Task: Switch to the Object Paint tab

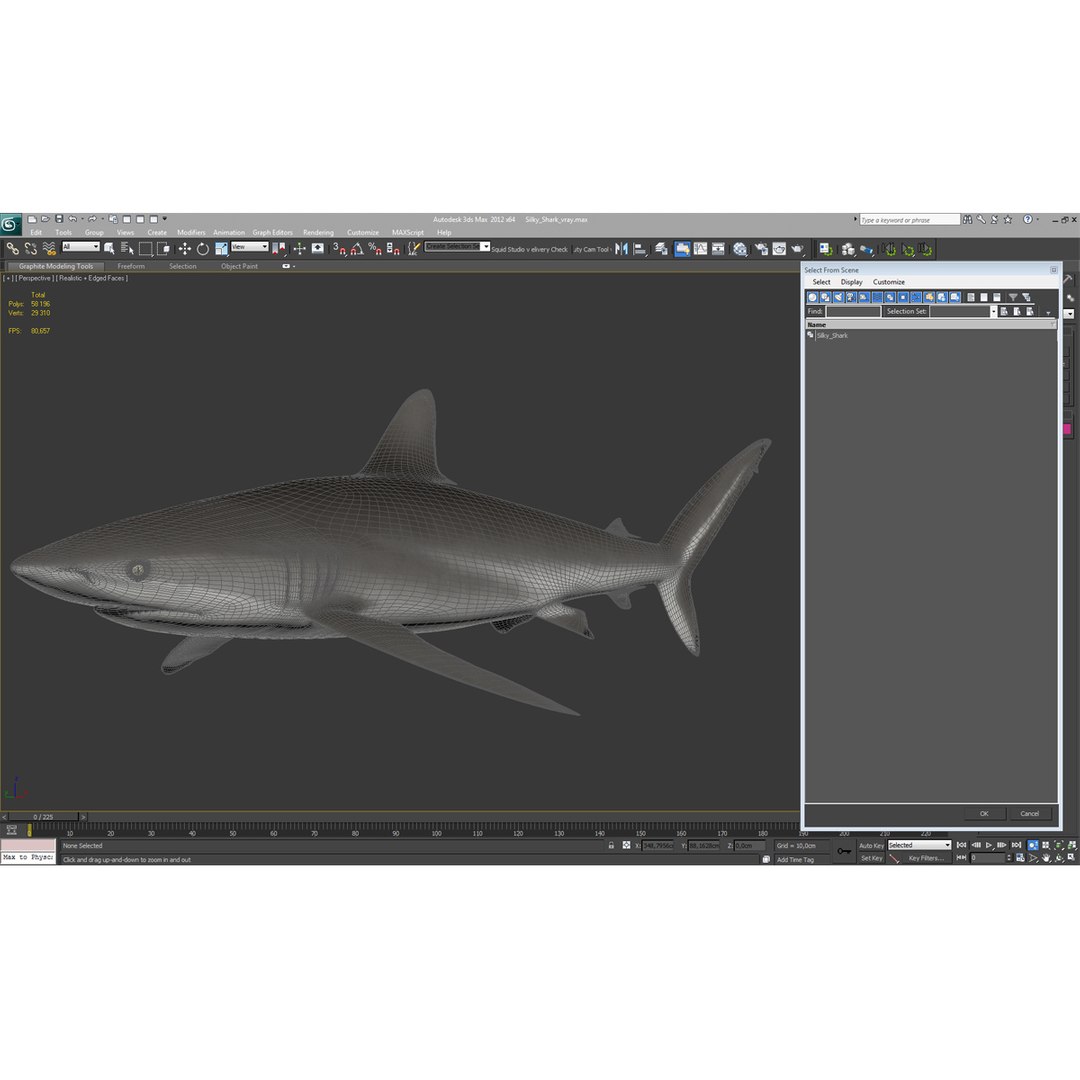Action: click(x=239, y=266)
